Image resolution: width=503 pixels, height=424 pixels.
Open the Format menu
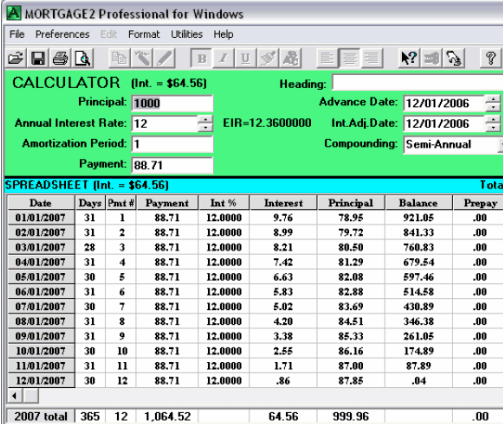click(x=144, y=34)
